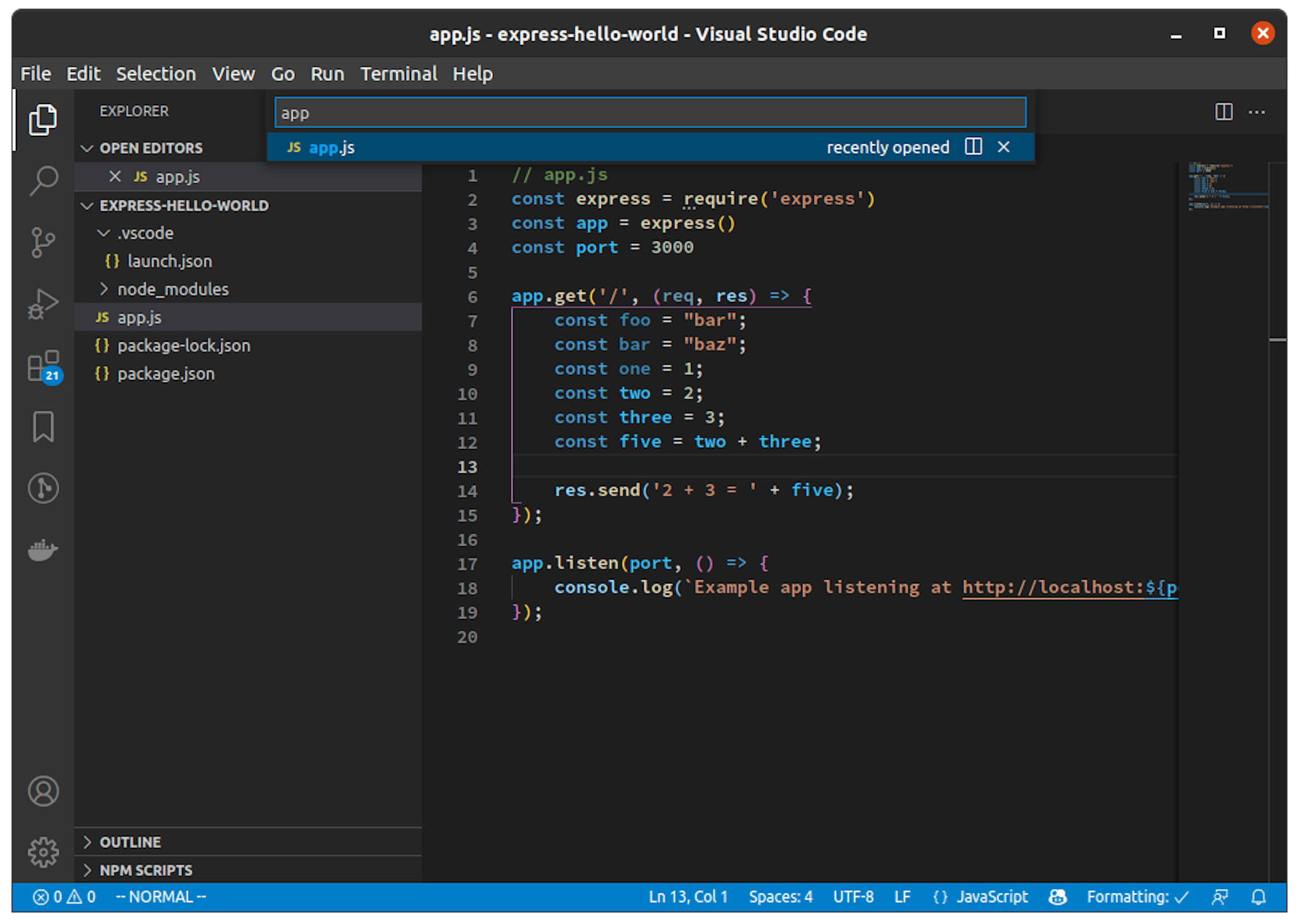Click the Docker icon in the activity bar

point(43,550)
